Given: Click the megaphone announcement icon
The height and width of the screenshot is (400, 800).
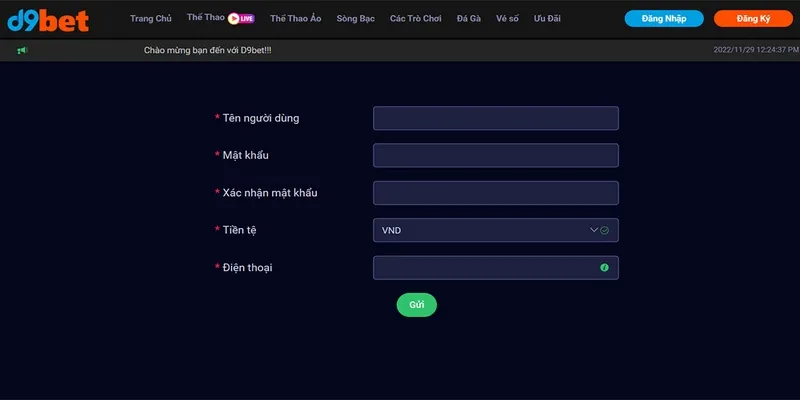Looking at the screenshot, I should (x=21, y=50).
